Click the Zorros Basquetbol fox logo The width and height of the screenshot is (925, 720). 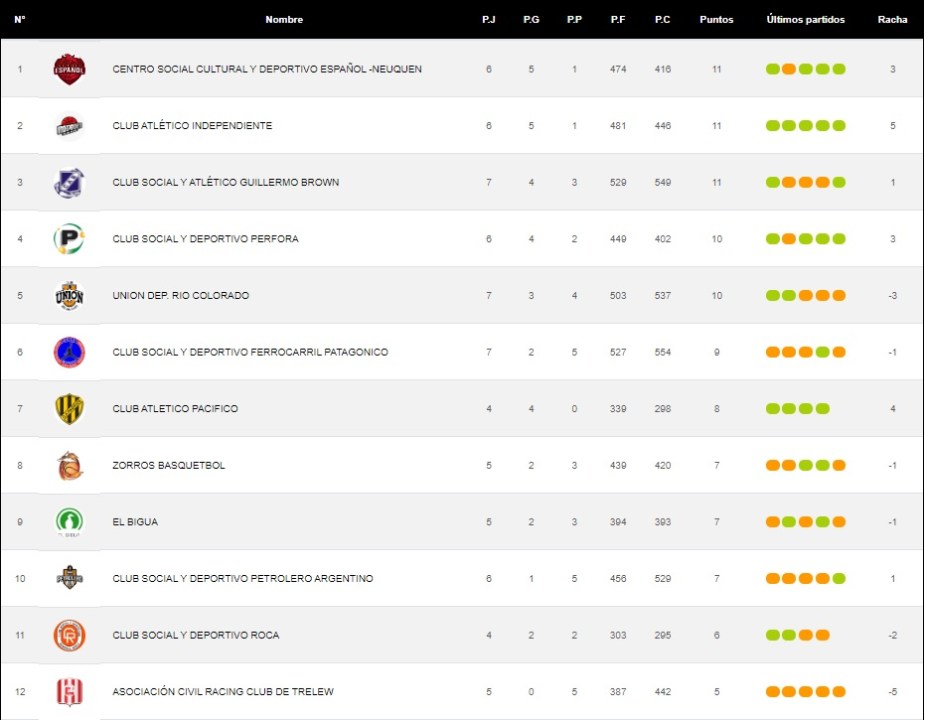[x=69, y=466]
